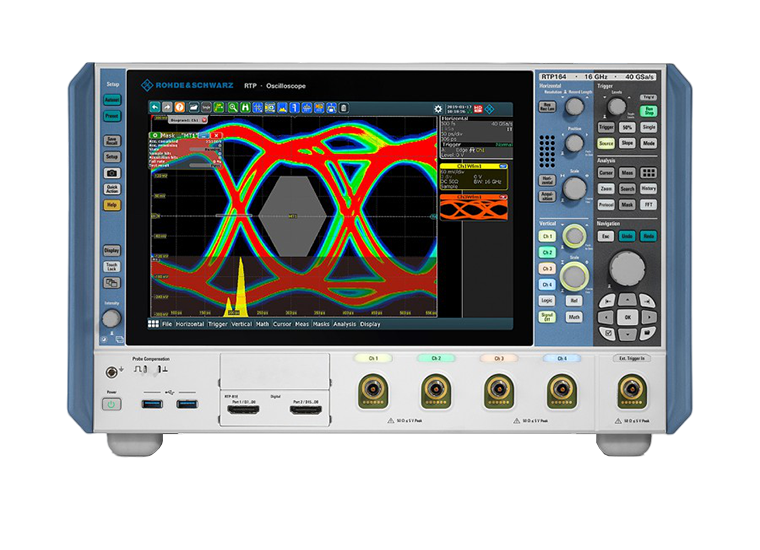Toggle the green Run Stop key
The image size is (760, 550).
click(x=649, y=111)
